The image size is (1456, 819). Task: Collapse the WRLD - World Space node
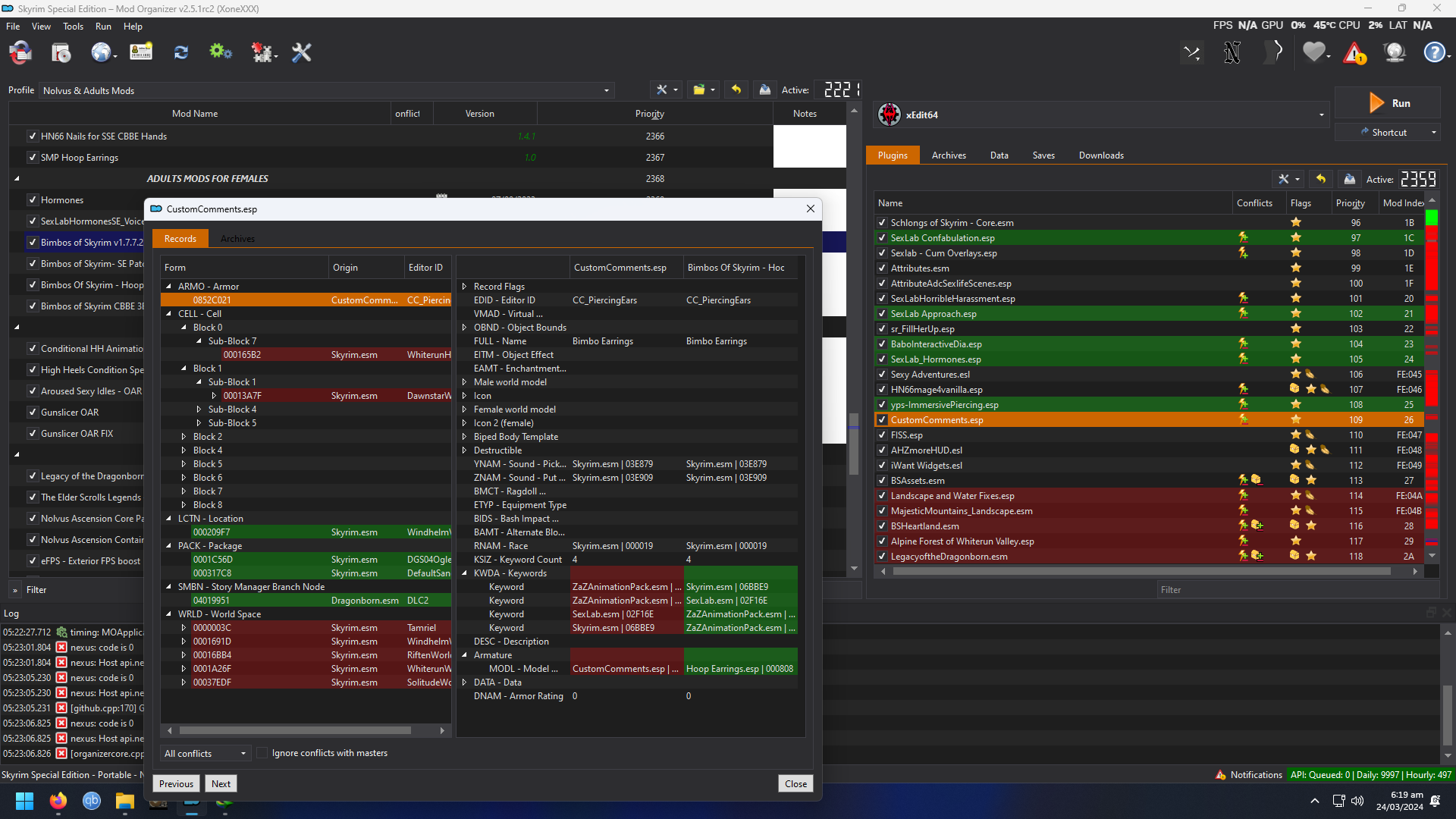pos(168,614)
